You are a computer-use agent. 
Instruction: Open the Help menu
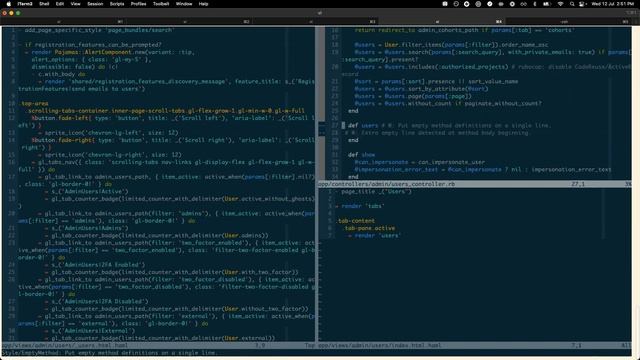[x=203, y=4]
